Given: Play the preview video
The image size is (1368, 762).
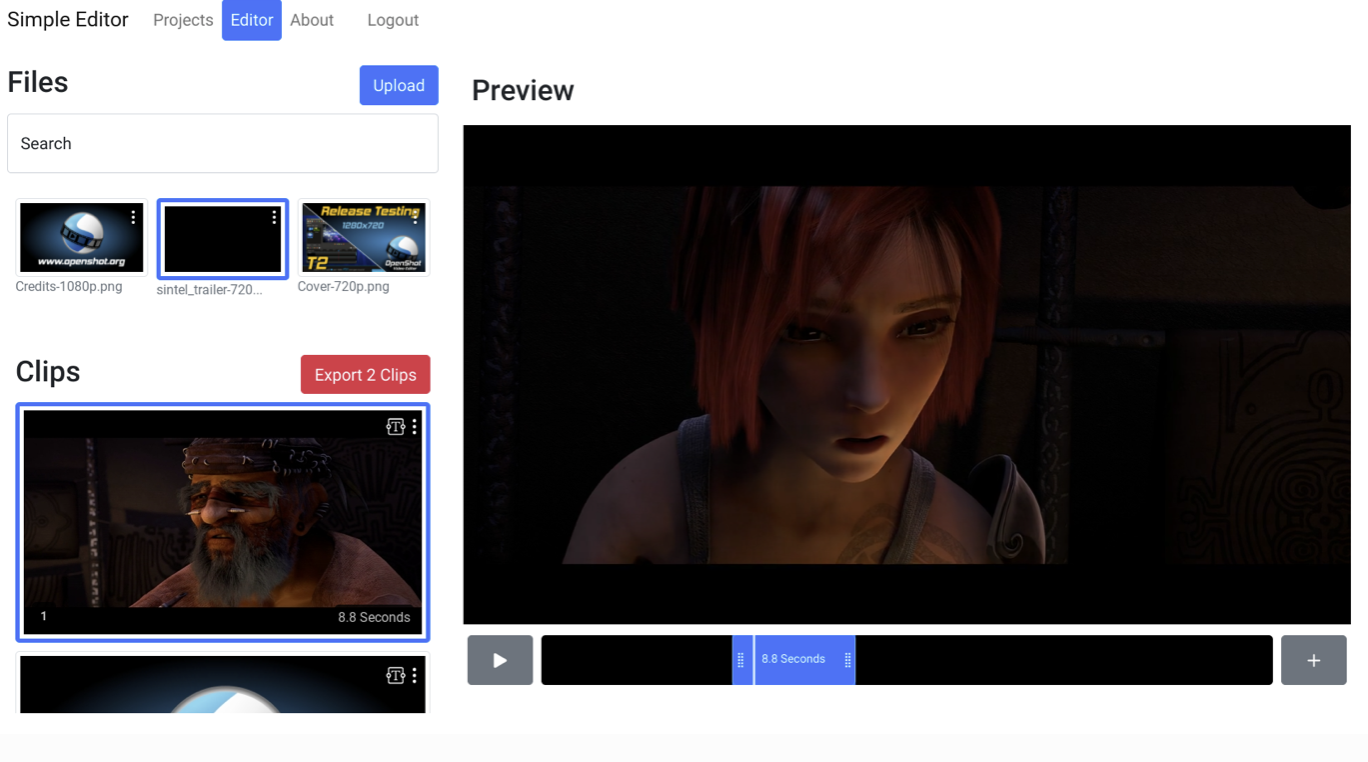Looking at the screenshot, I should coord(500,660).
